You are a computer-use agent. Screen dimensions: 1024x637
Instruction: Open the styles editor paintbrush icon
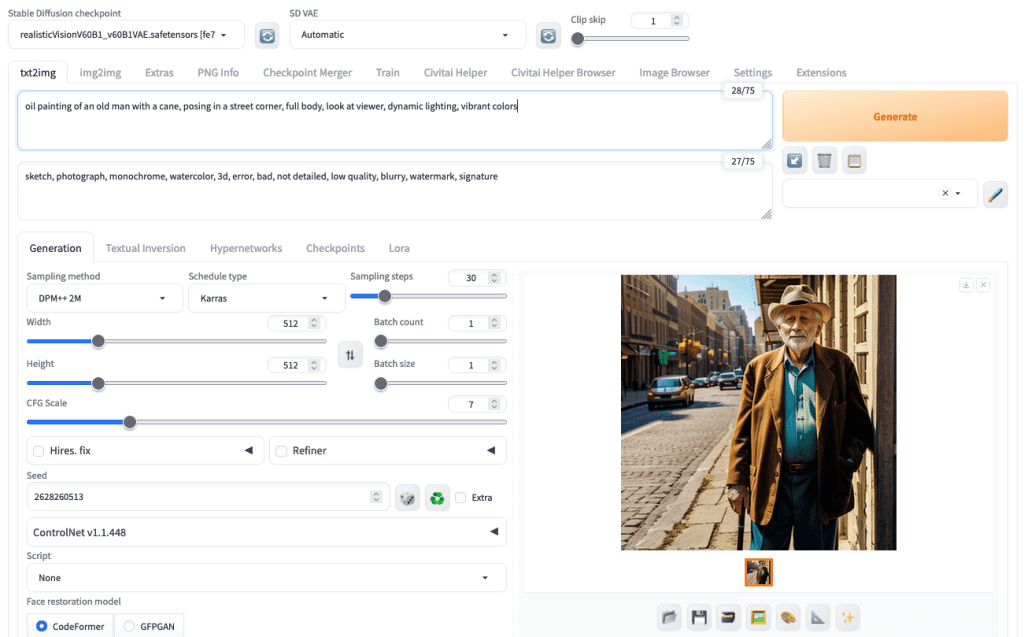(995, 194)
